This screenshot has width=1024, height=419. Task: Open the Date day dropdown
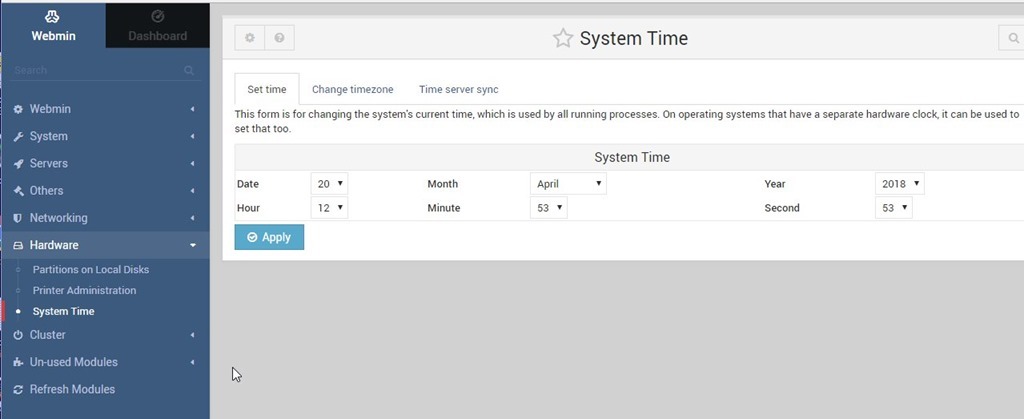point(330,184)
